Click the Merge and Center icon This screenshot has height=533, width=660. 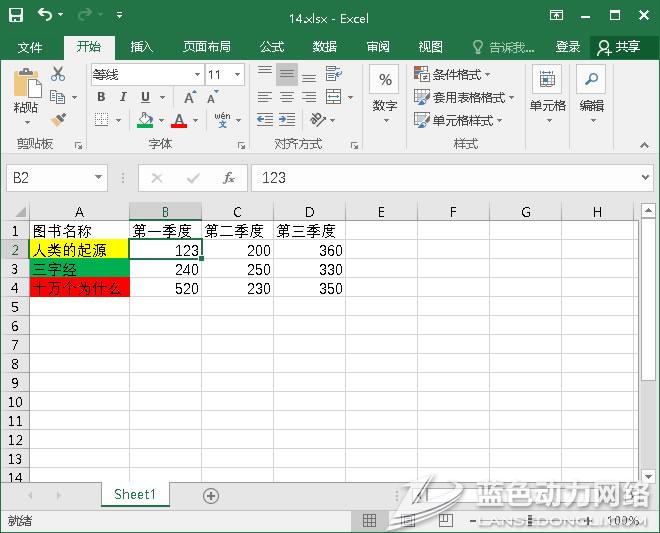pyautogui.click(x=334, y=97)
